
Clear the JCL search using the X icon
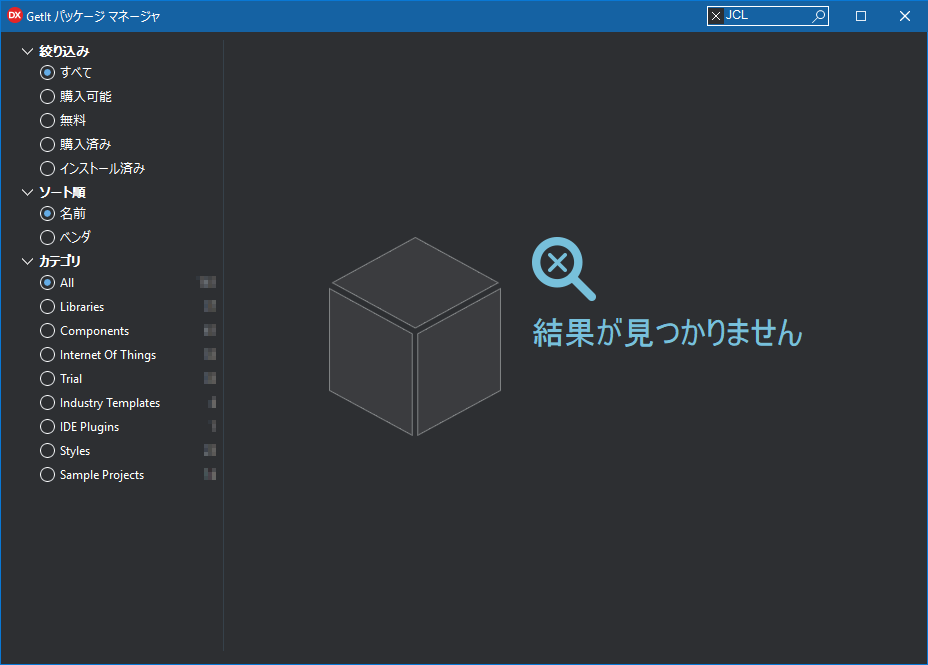pyautogui.click(x=716, y=15)
